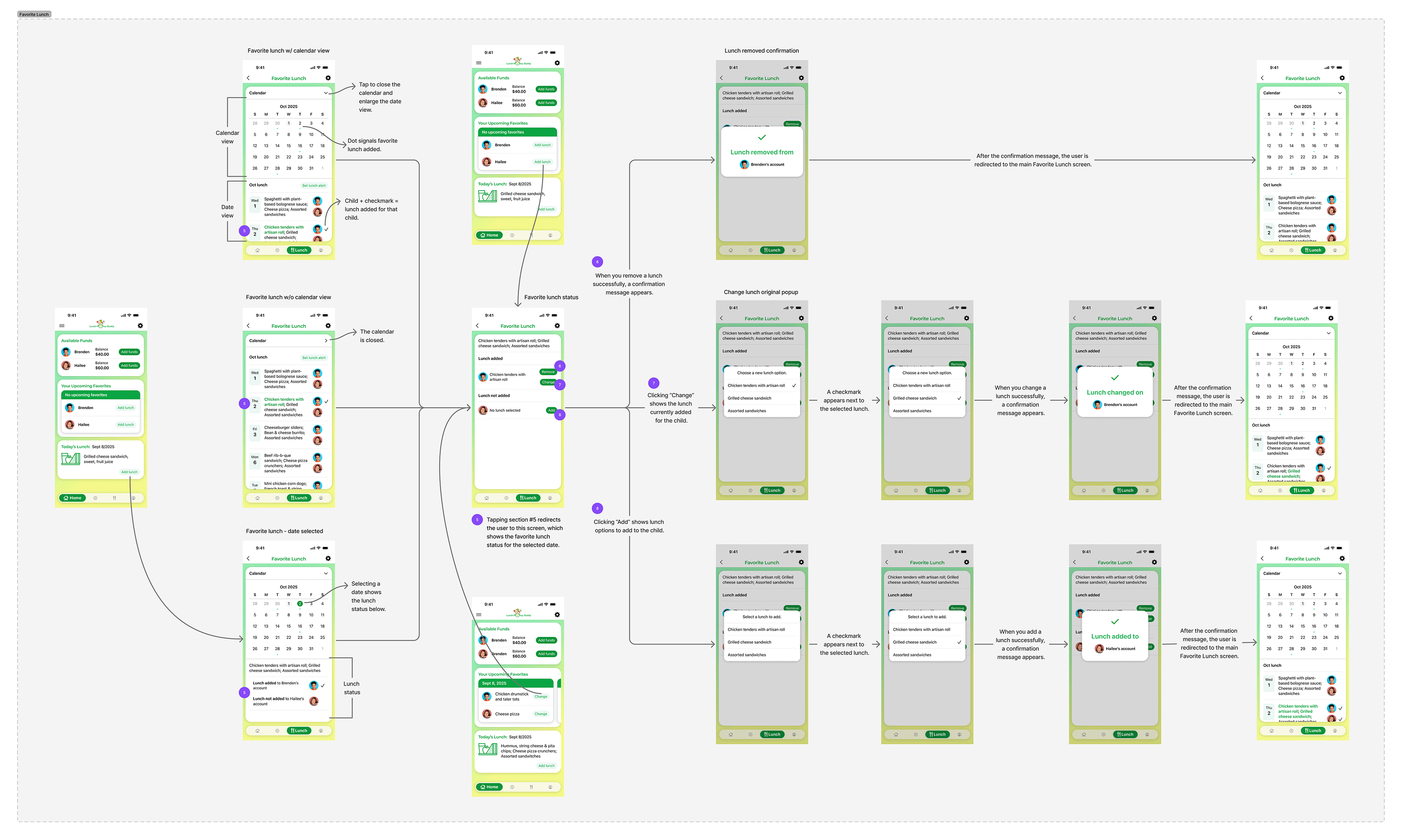Click purple annotation marker 7 above Clicking Change note

pos(654,383)
